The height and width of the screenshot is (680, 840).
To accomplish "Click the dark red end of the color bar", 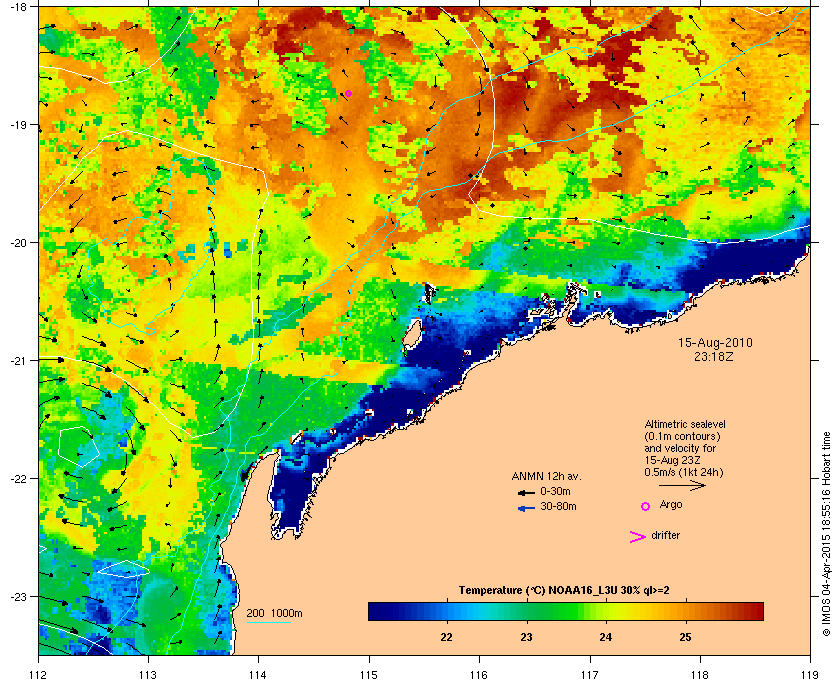I will (x=757, y=611).
